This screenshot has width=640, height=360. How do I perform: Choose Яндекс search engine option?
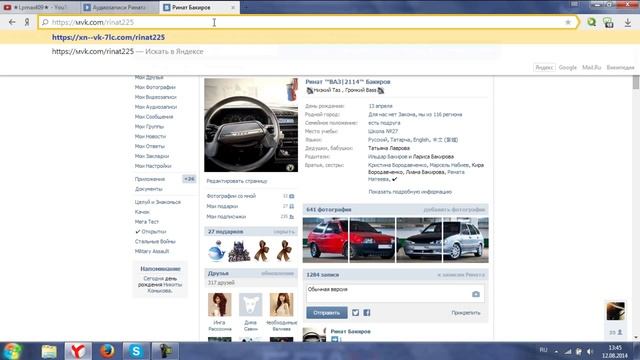tap(544, 67)
